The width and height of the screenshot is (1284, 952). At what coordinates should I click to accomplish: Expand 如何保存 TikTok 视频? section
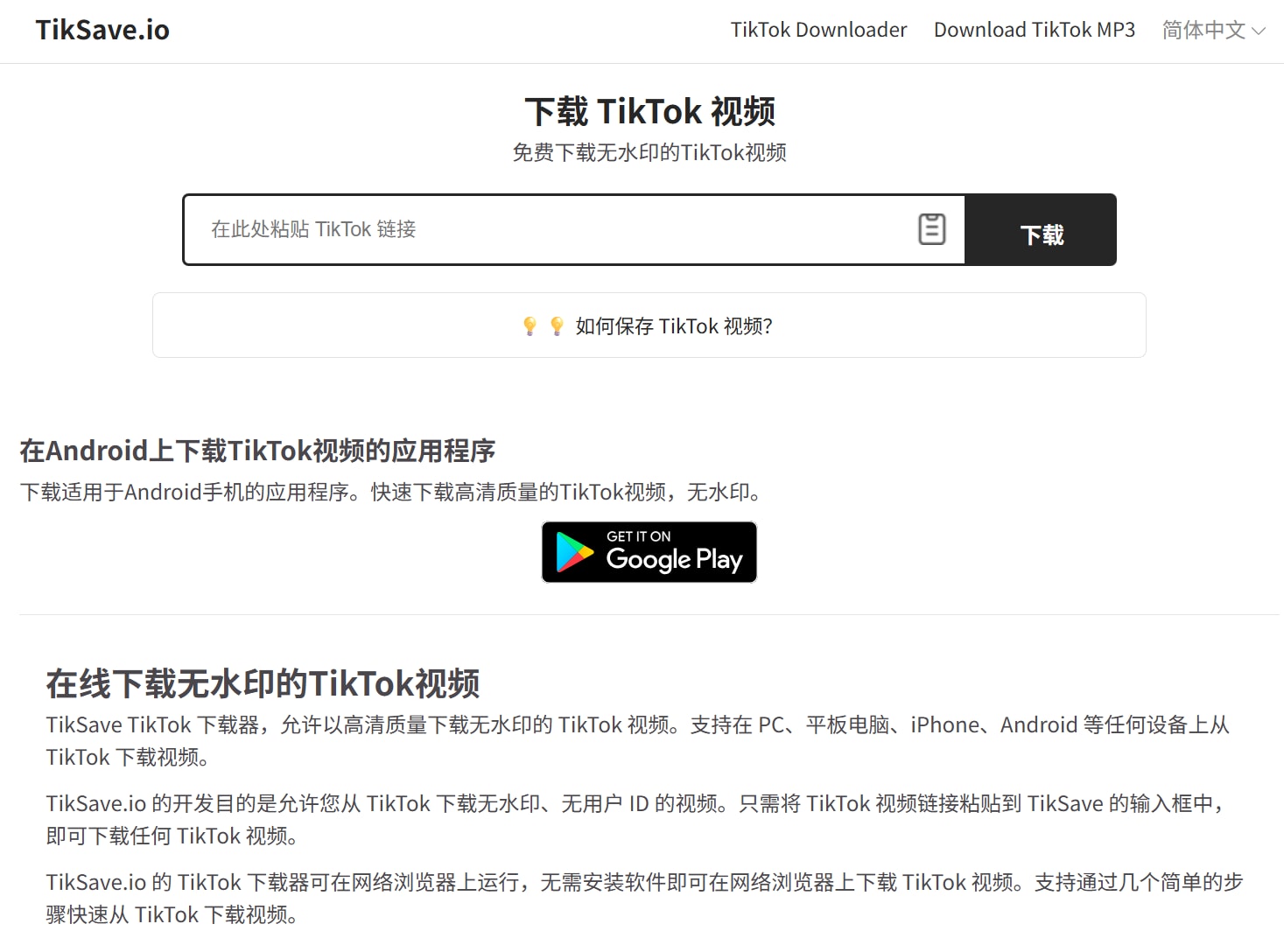click(x=649, y=325)
